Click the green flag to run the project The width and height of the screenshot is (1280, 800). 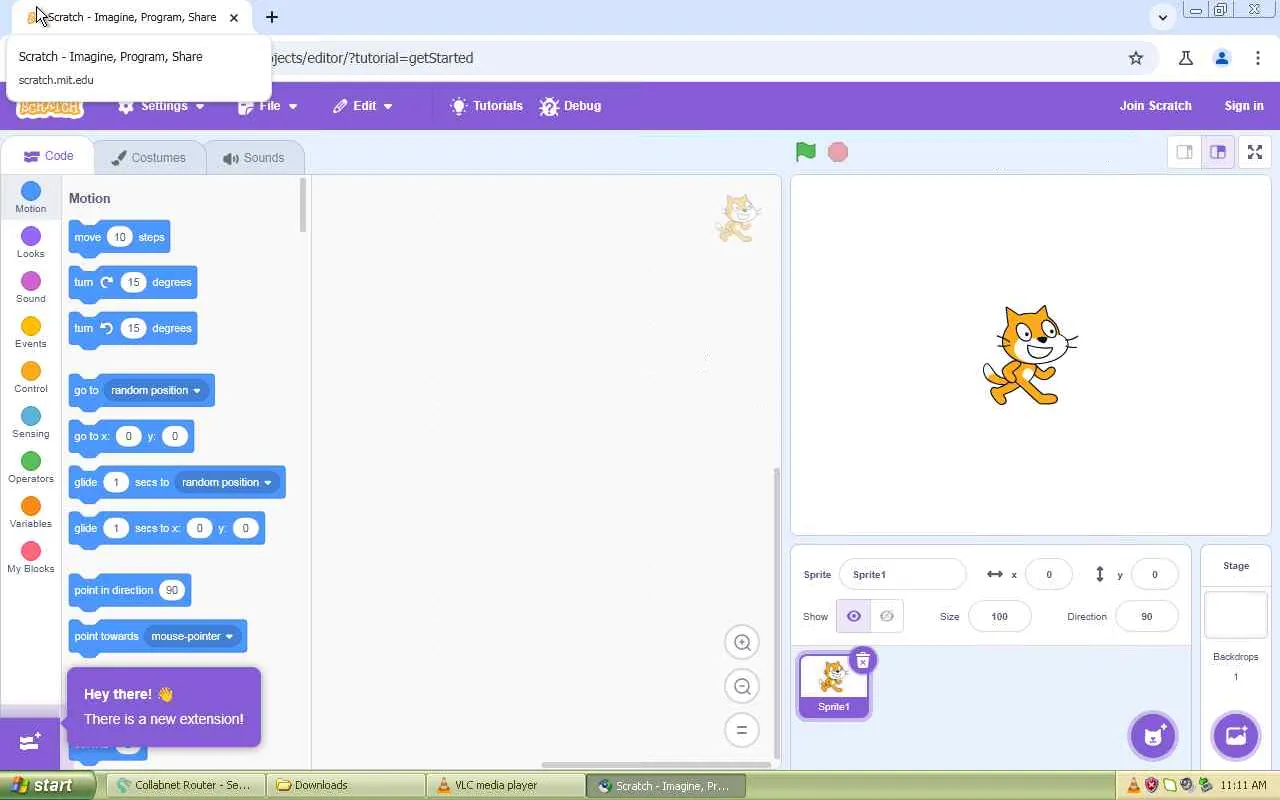point(806,152)
